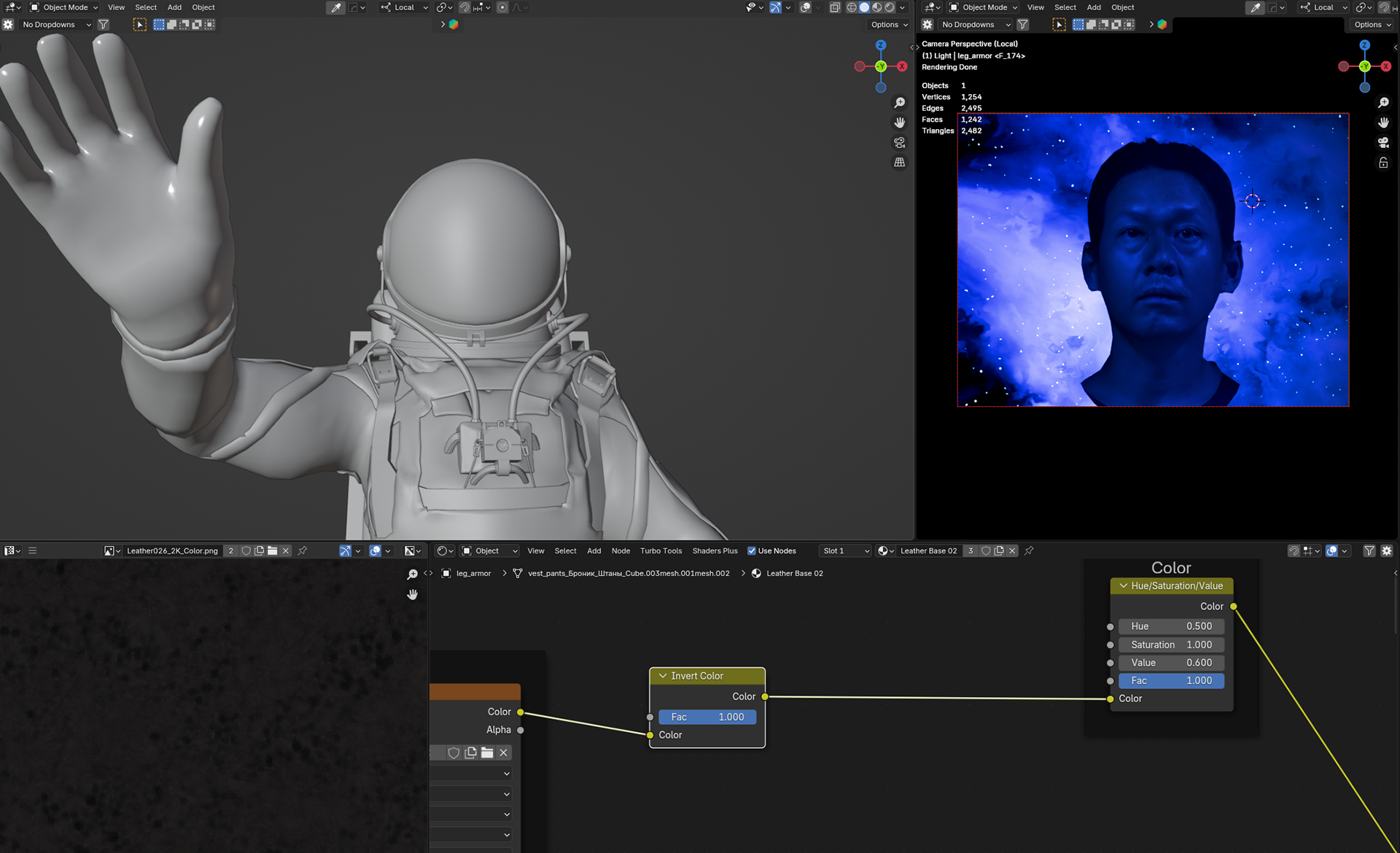Unlink Leather Base 02 material with X
The image size is (1400, 853).
coord(1012,550)
